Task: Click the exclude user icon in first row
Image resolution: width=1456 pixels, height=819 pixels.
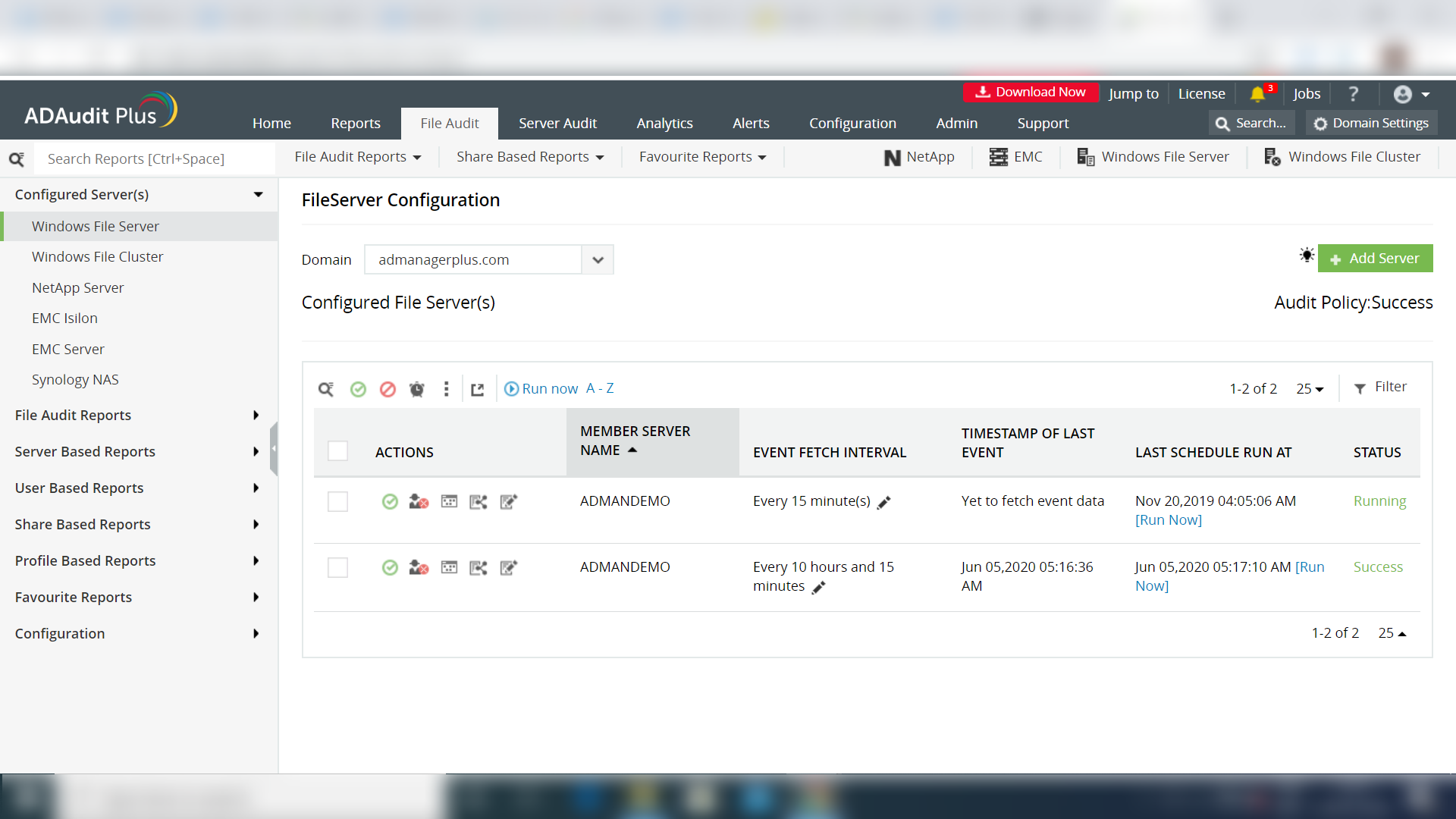Action: pos(419,501)
